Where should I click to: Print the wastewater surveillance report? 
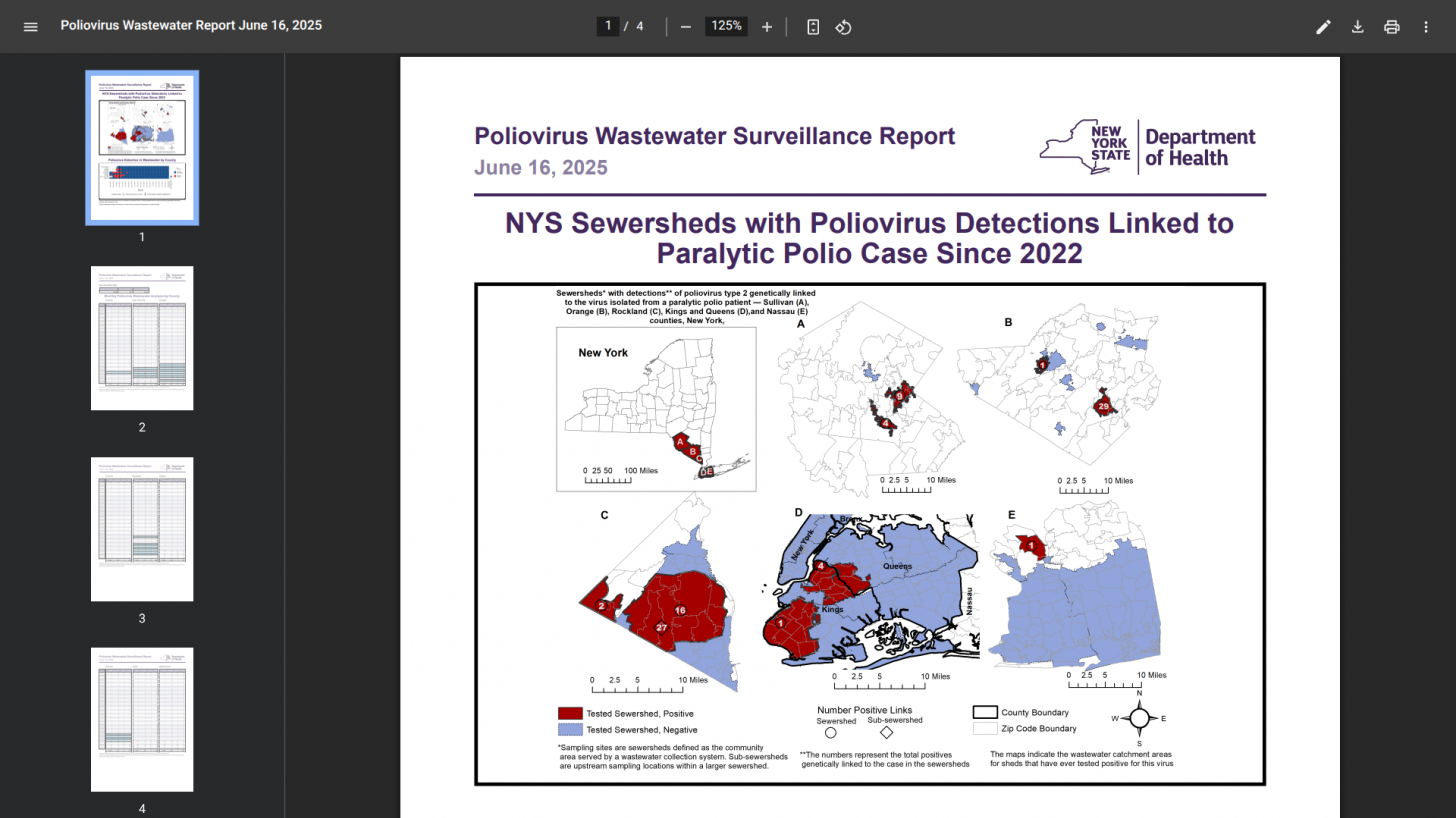click(1391, 27)
